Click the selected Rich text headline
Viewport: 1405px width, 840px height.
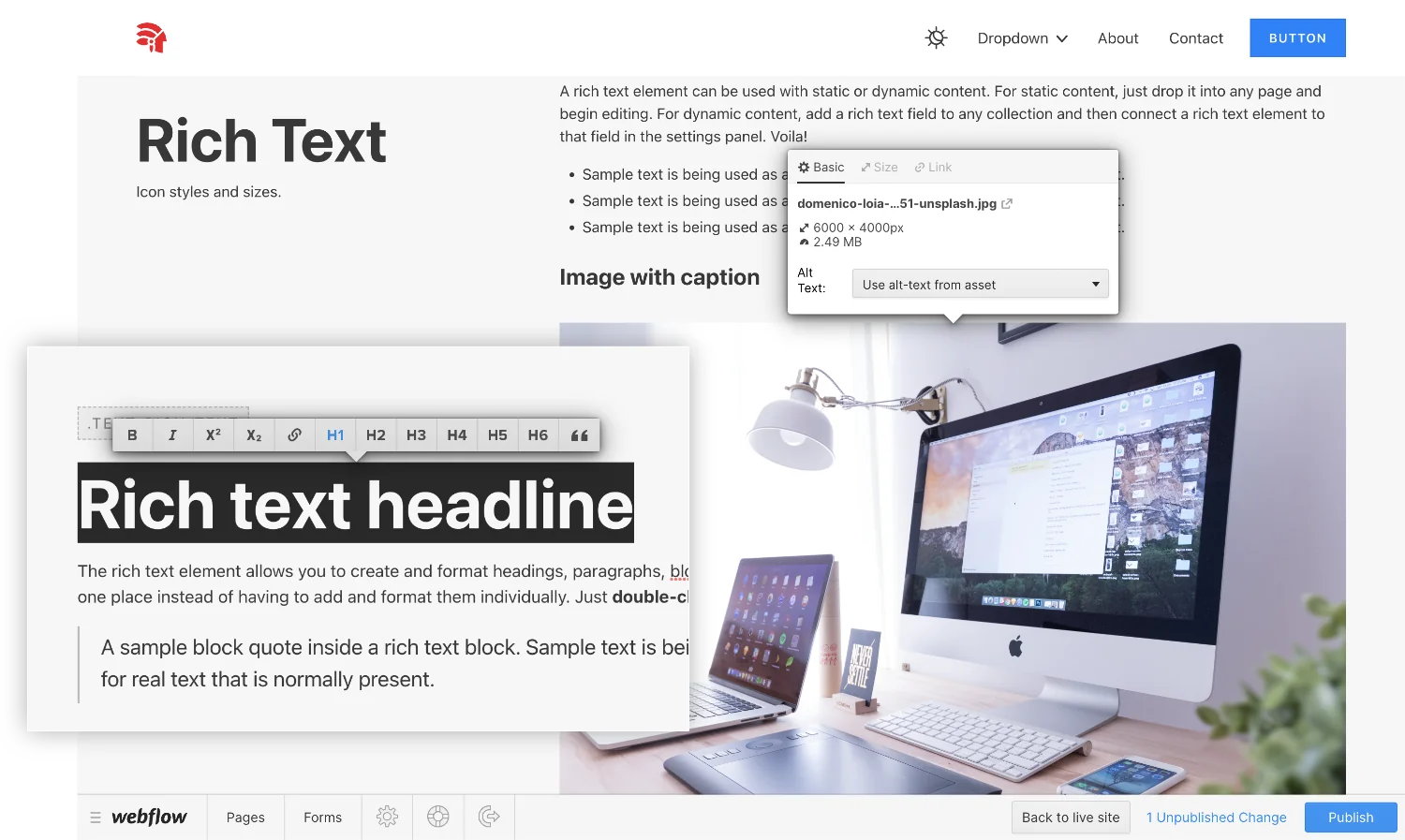356,504
